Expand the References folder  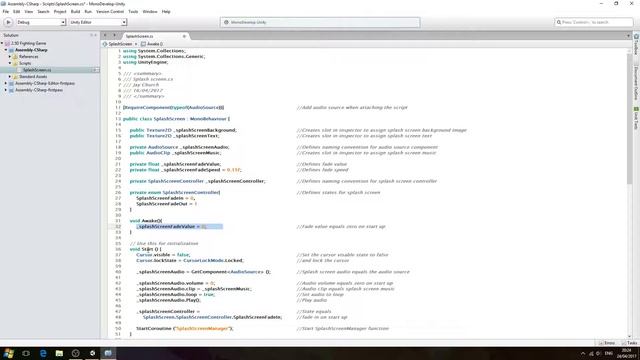[10, 57]
